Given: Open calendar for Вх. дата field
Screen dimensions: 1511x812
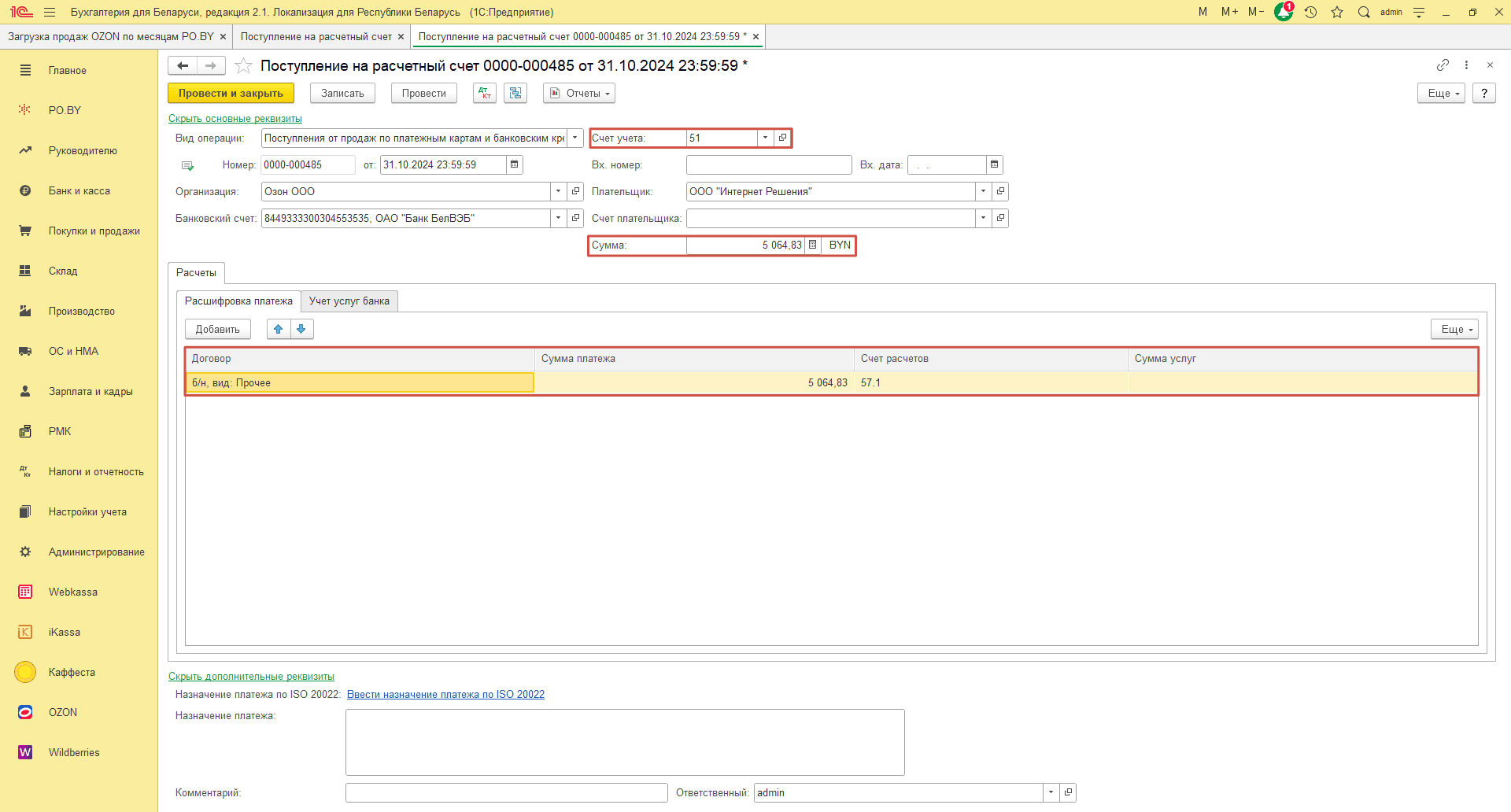Looking at the screenshot, I should point(995,164).
